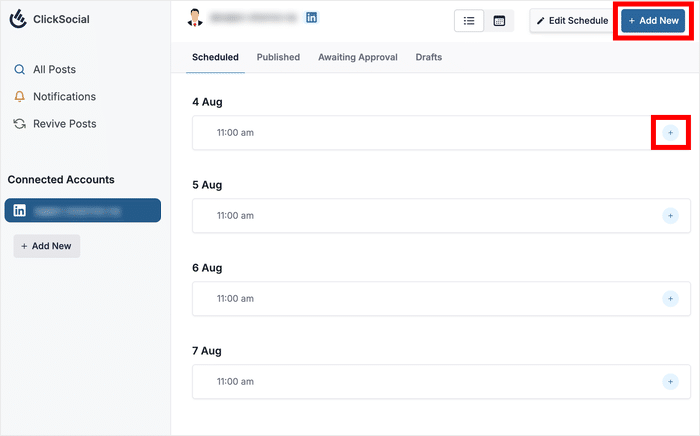Click the 11:00 am time for 7 Aug

pos(235,382)
